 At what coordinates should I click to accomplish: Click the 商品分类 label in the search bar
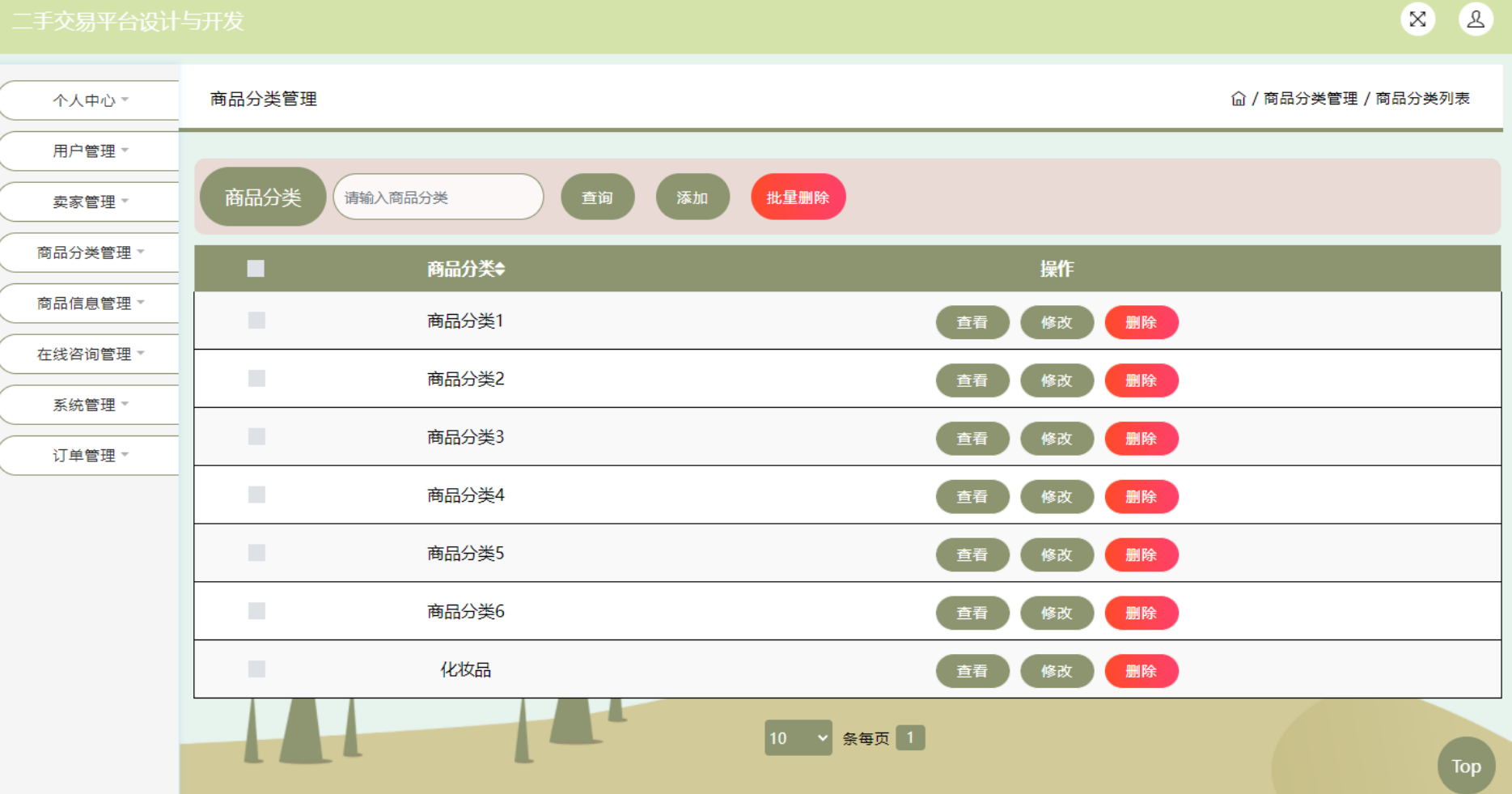[263, 197]
